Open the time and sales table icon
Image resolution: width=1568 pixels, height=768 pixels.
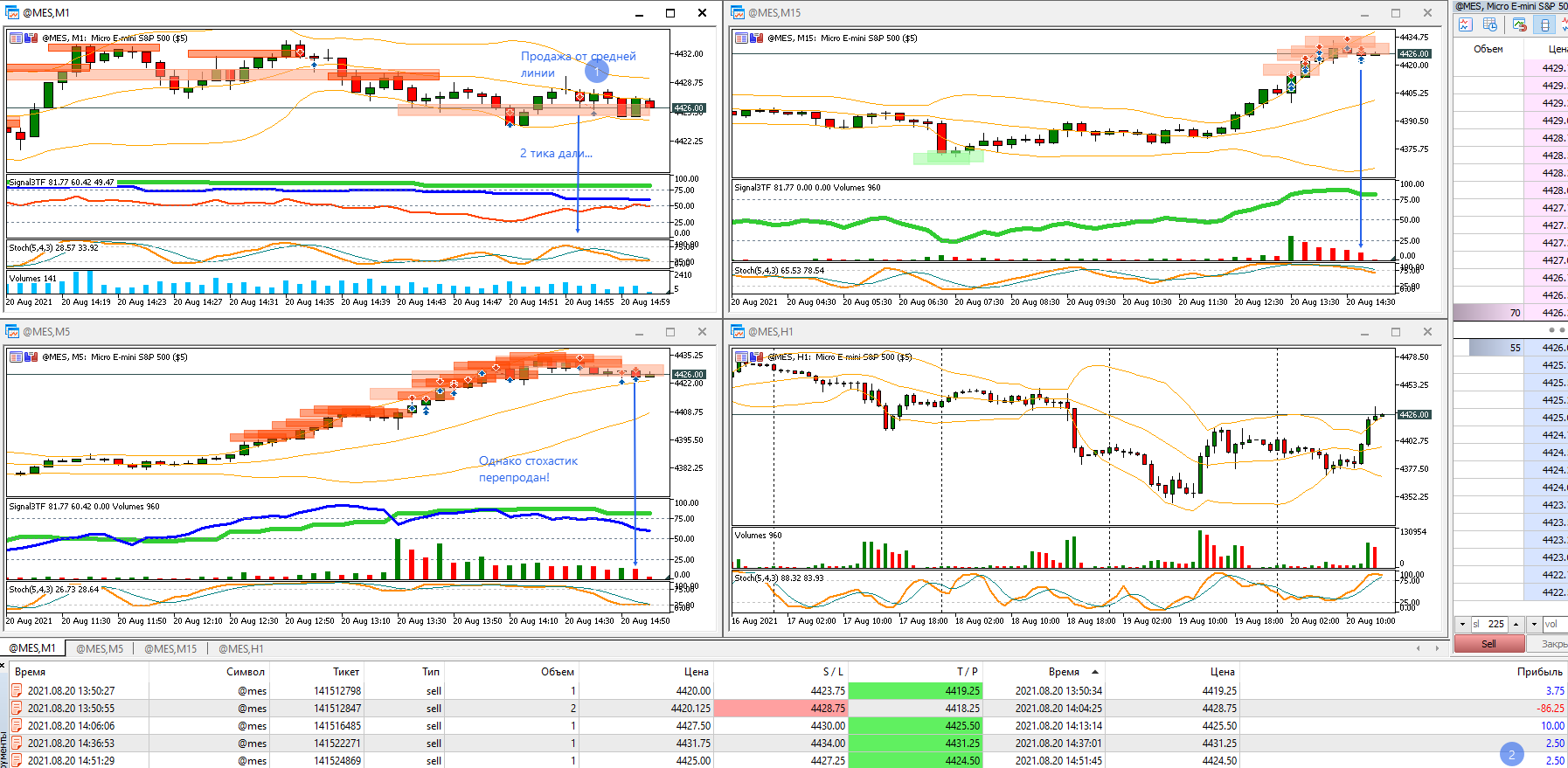pos(1491,24)
